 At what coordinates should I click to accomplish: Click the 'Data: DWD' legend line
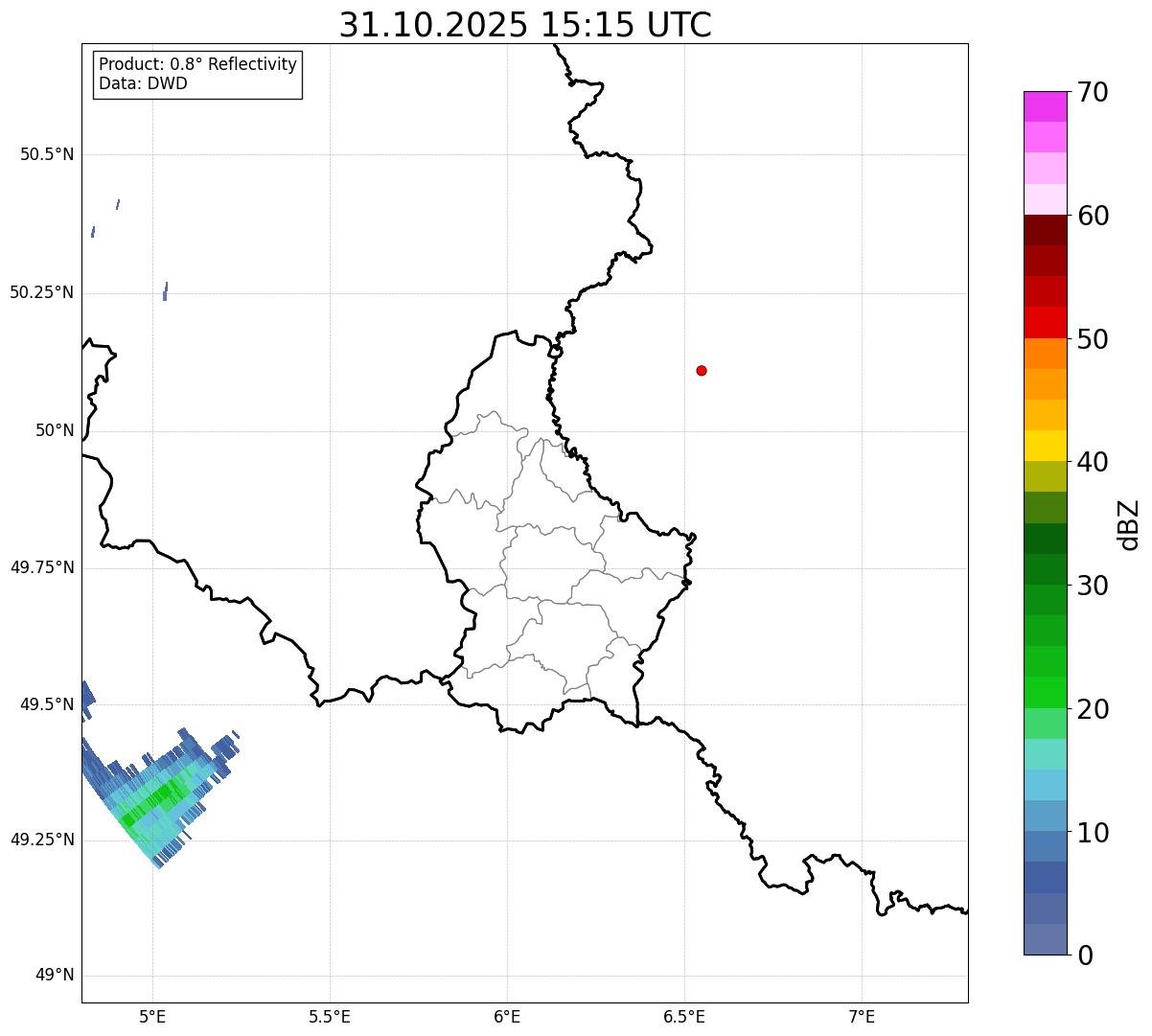[x=143, y=83]
